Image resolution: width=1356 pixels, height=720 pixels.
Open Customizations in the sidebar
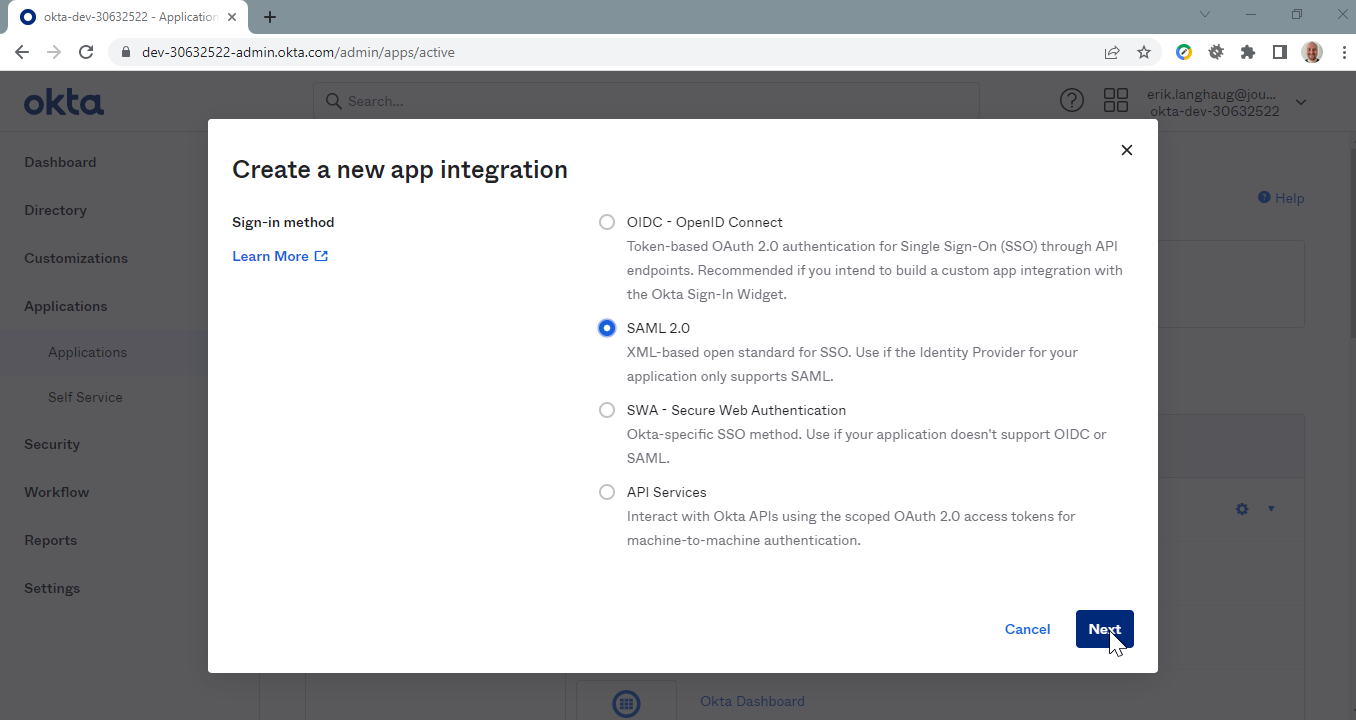76,258
